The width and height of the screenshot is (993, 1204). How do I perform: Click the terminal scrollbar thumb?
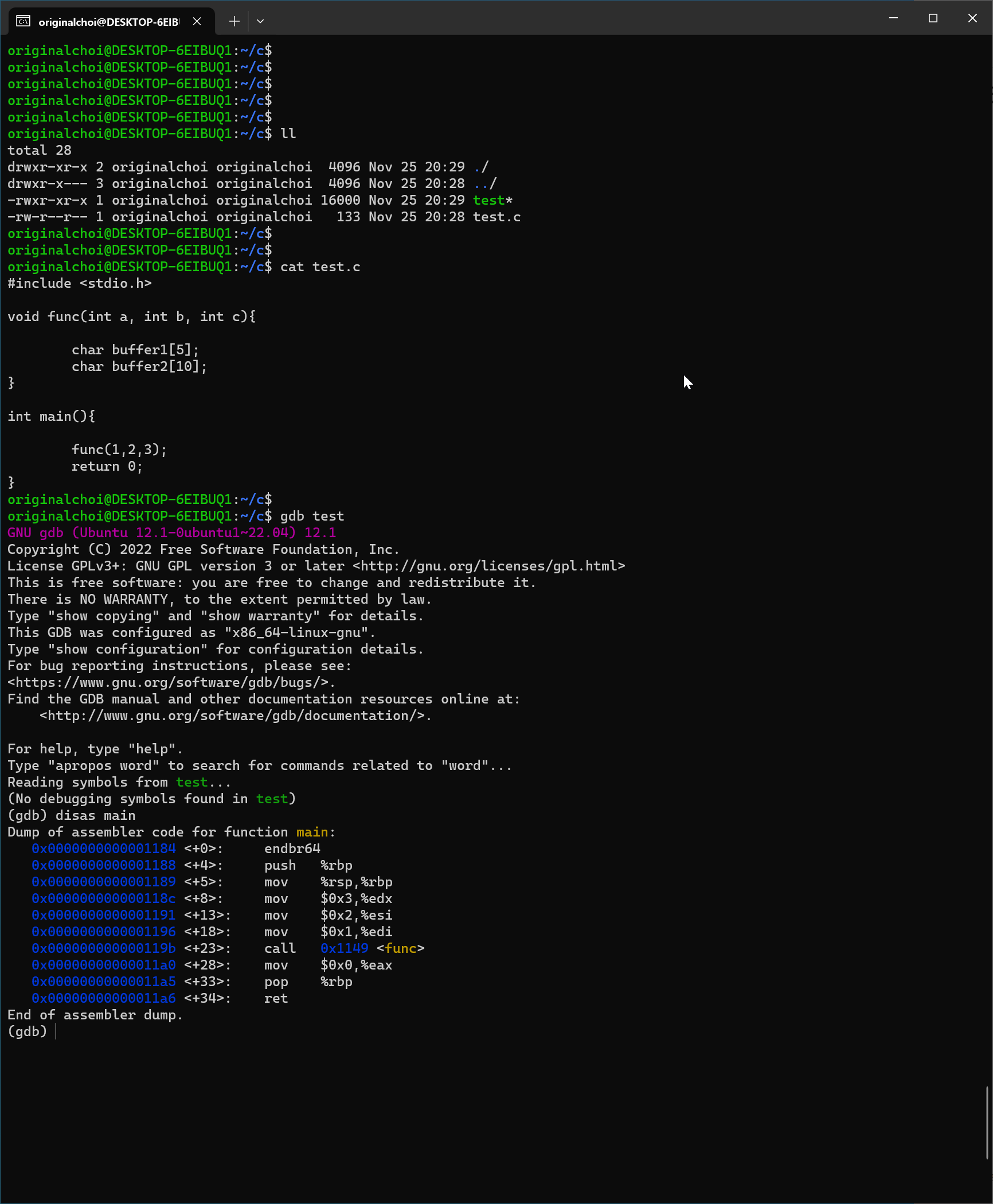[x=988, y=1123]
